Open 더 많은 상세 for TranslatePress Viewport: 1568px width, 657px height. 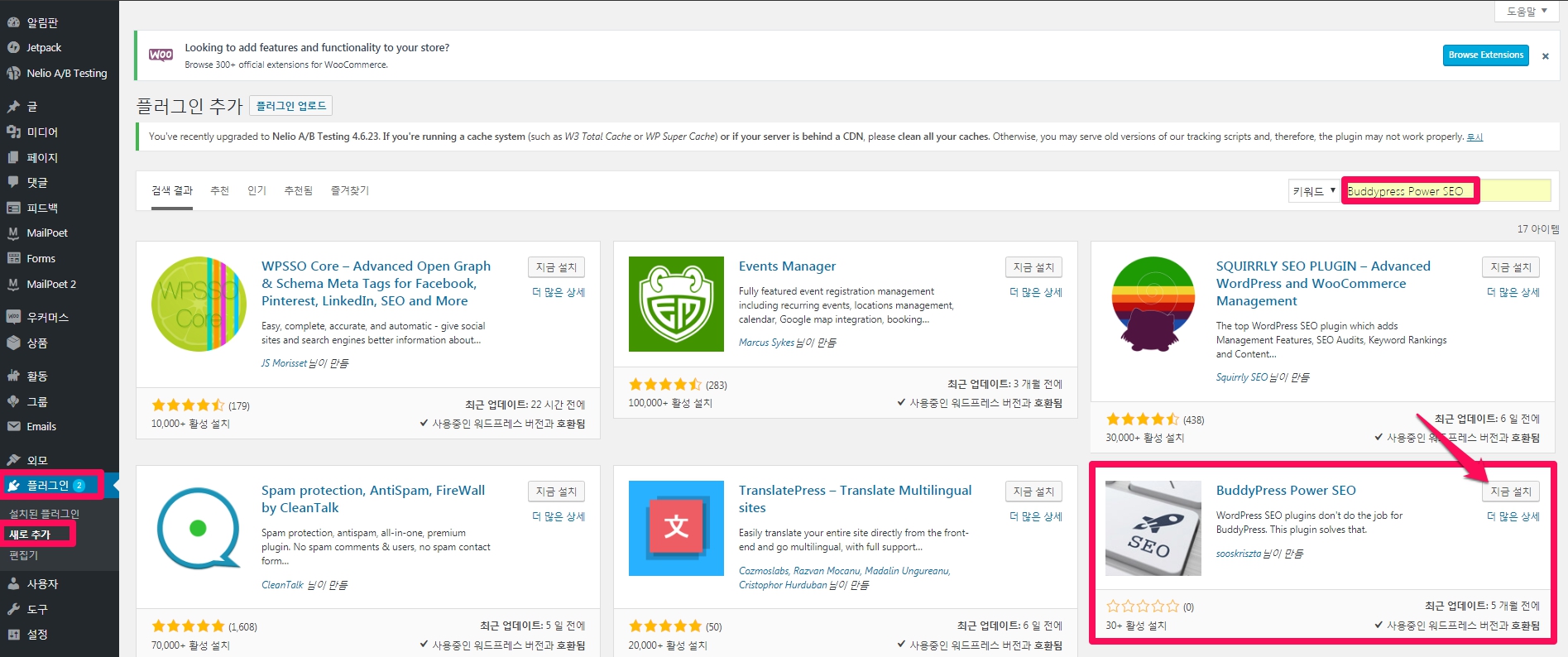[1036, 516]
